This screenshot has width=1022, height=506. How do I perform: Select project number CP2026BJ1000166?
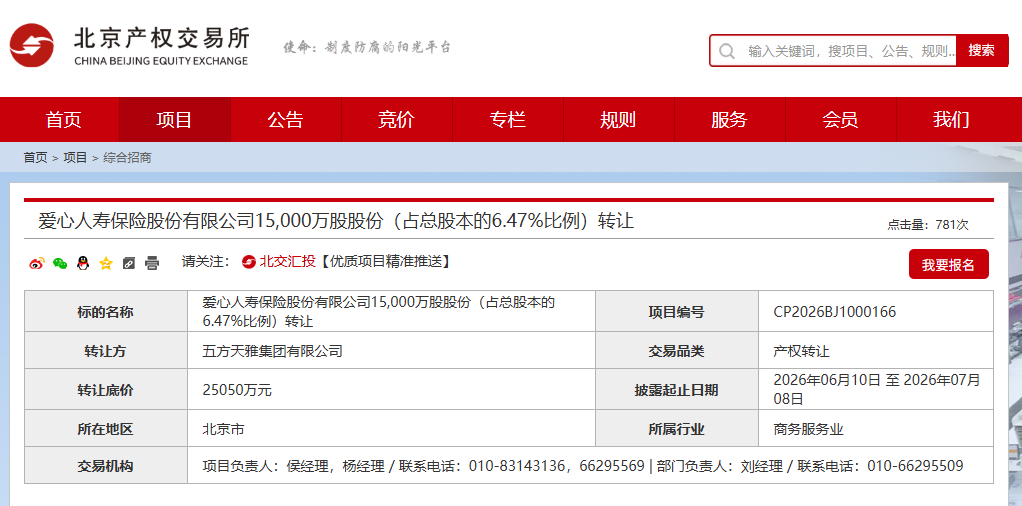[x=835, y=312]
